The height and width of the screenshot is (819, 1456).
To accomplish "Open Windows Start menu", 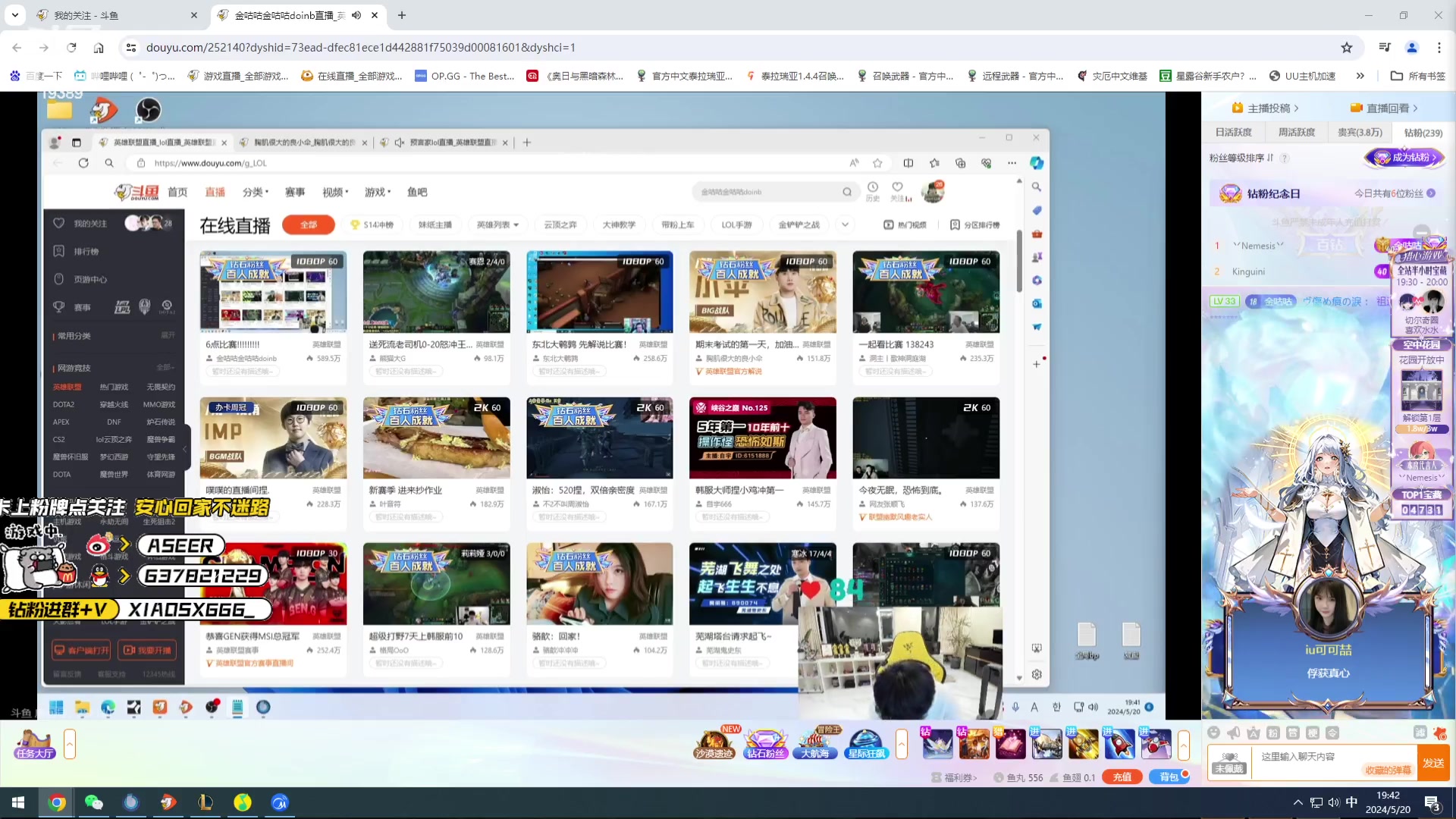I will click(18, 802).
